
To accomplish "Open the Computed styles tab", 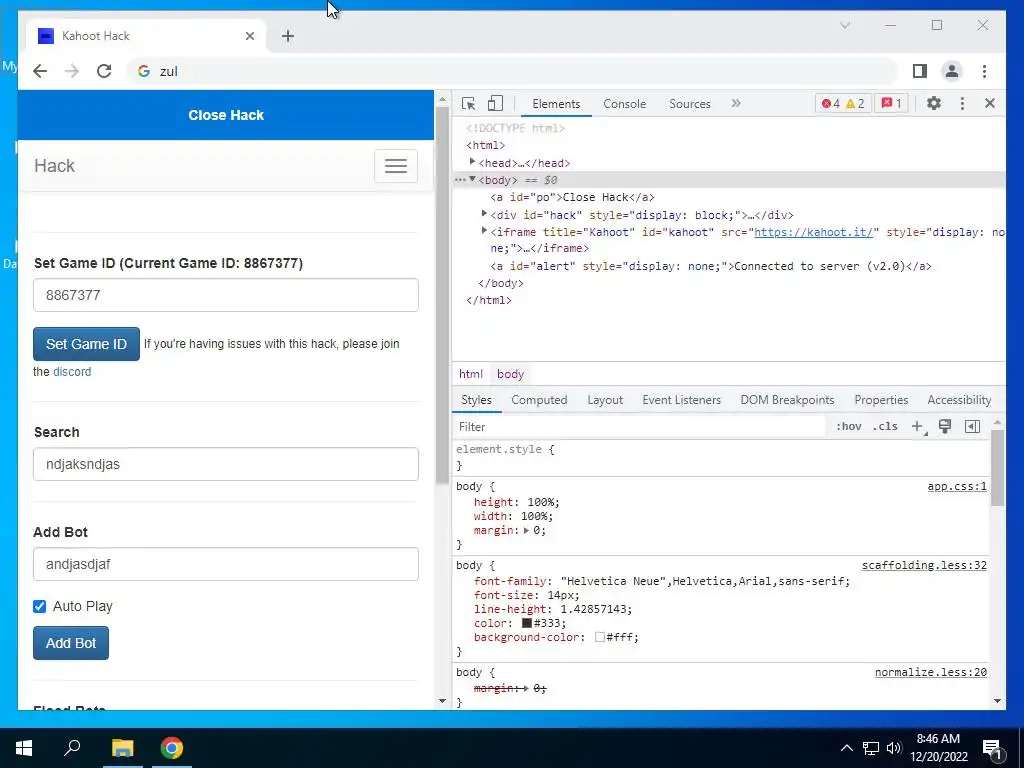I will (x=539, y=400).
